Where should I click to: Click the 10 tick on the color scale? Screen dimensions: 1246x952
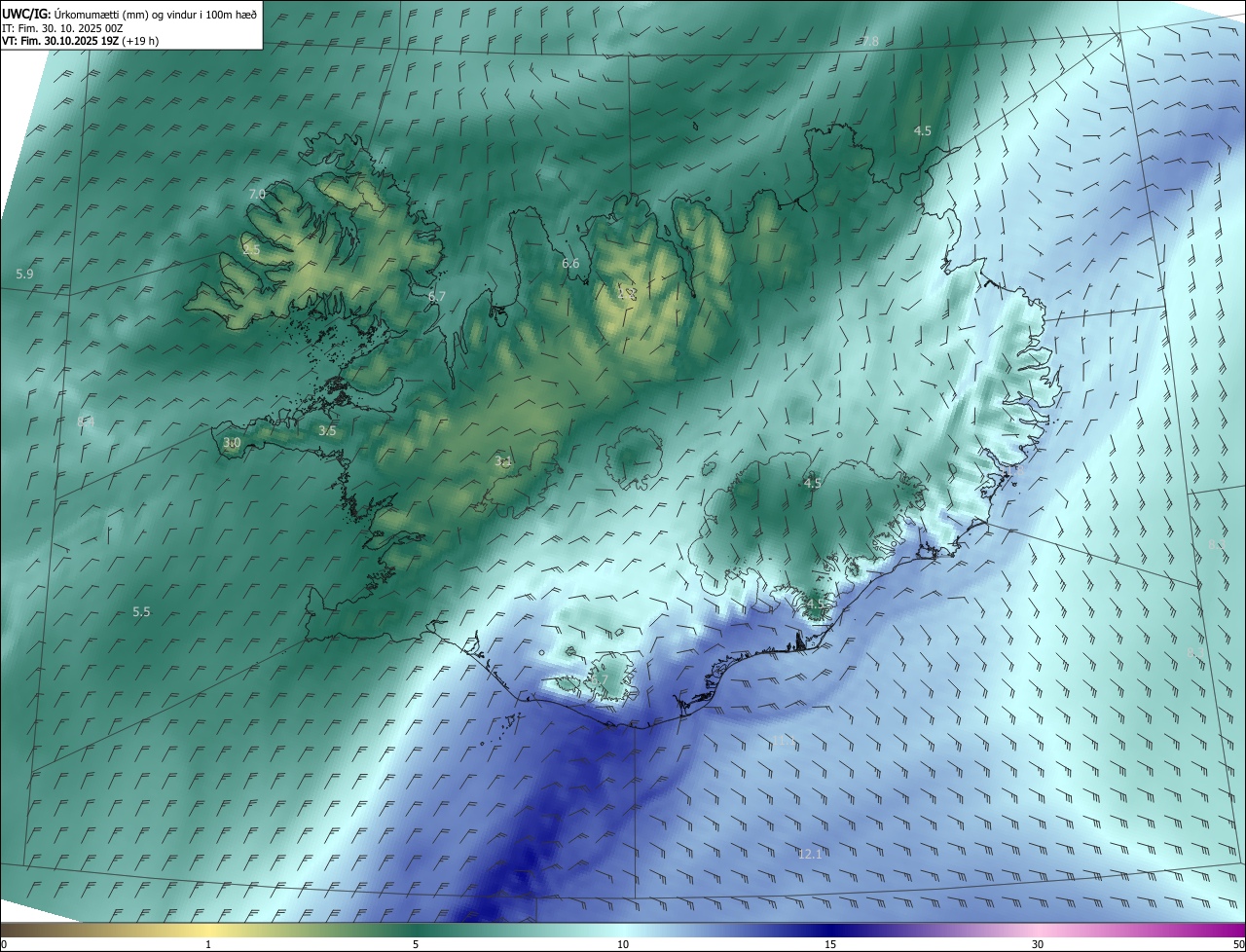[623, 944]
